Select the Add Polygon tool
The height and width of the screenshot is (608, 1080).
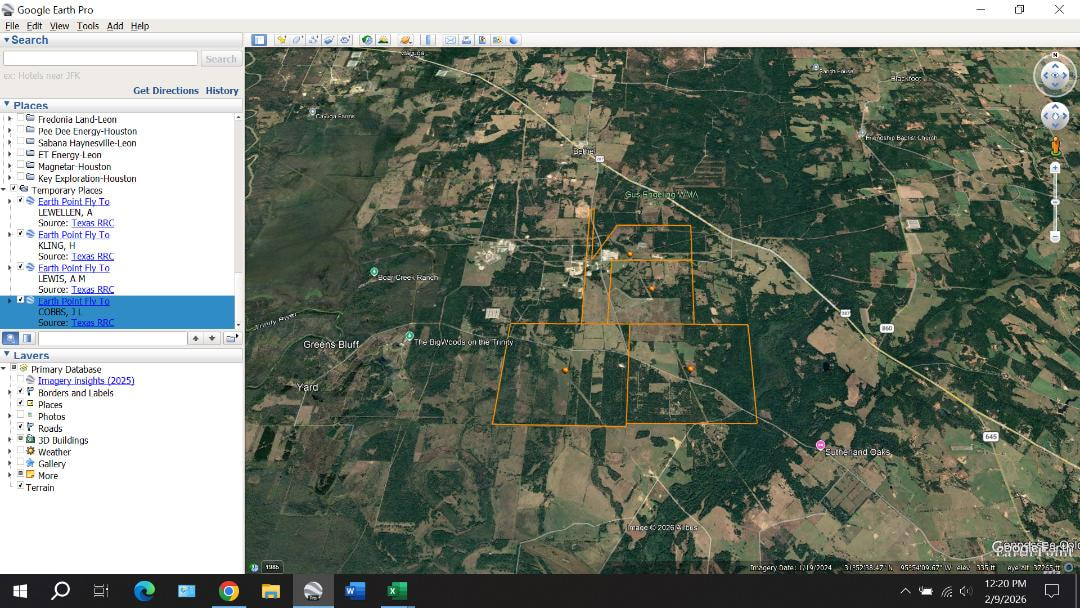click(298, 40)
